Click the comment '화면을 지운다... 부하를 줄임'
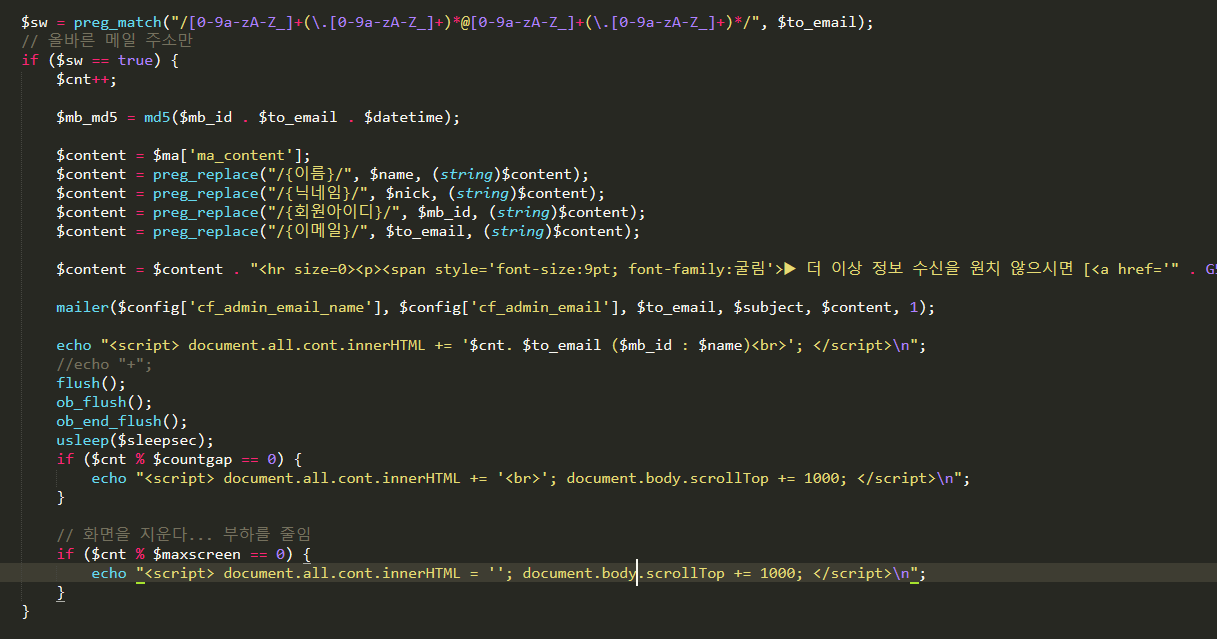Image resolution: width=1217 pixels, height=639 pixels. (x=190, y=534)
